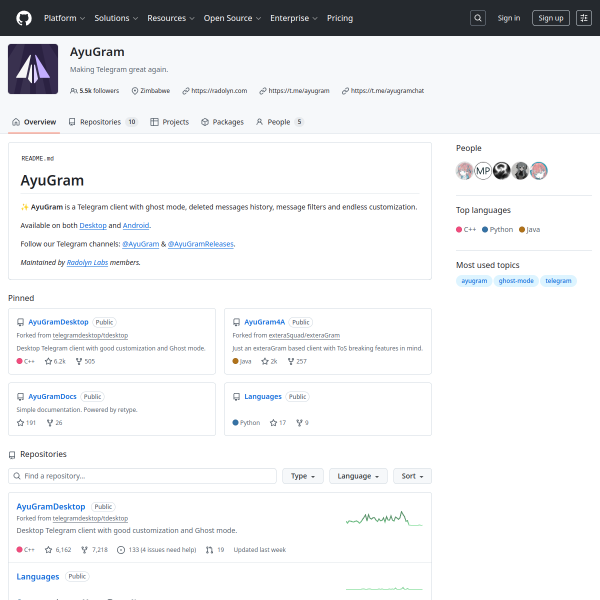Open the gray fourth member avatar under People
600x600 pixels.
click(520, 170)
